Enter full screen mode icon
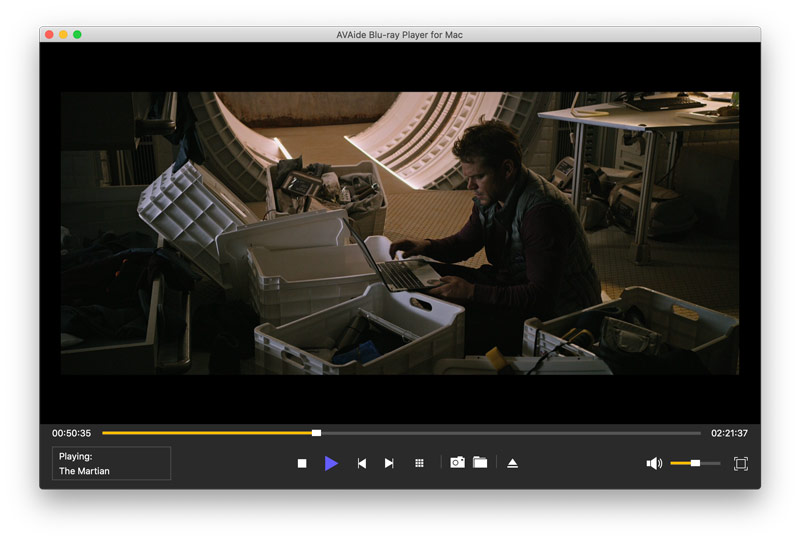The height and width of the screenshot is (541, 800). 741,463
